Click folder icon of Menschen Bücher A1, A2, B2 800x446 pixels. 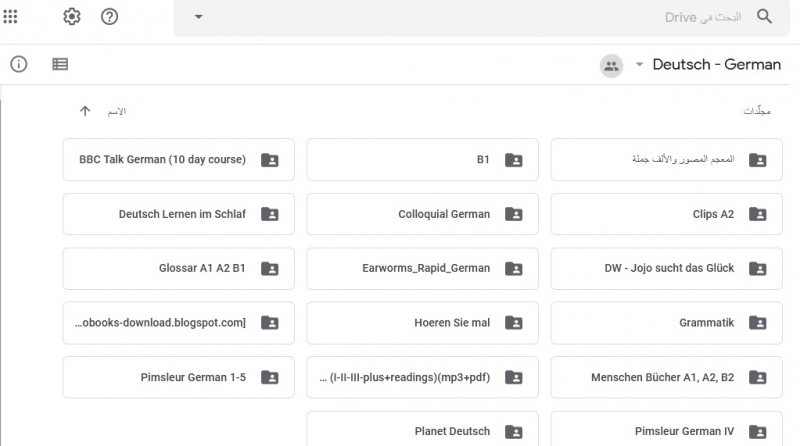pos(758,377)
